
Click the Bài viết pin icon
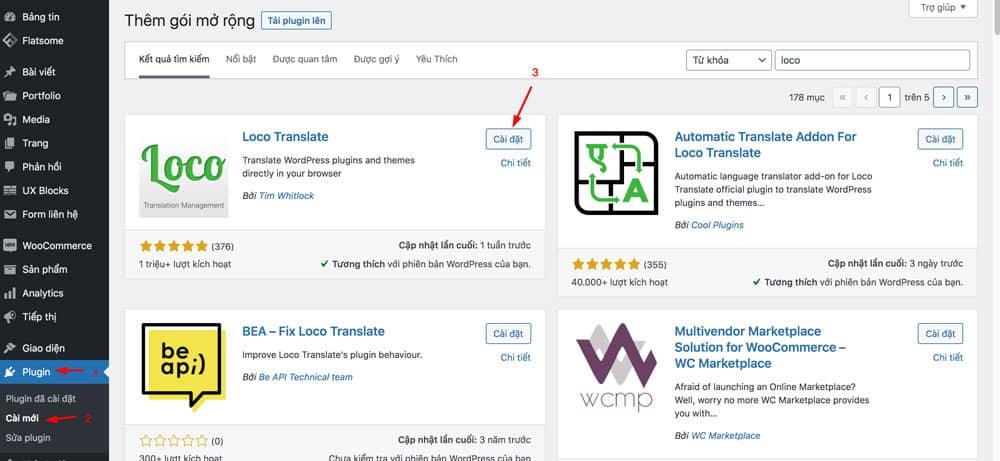pos(10,72)
